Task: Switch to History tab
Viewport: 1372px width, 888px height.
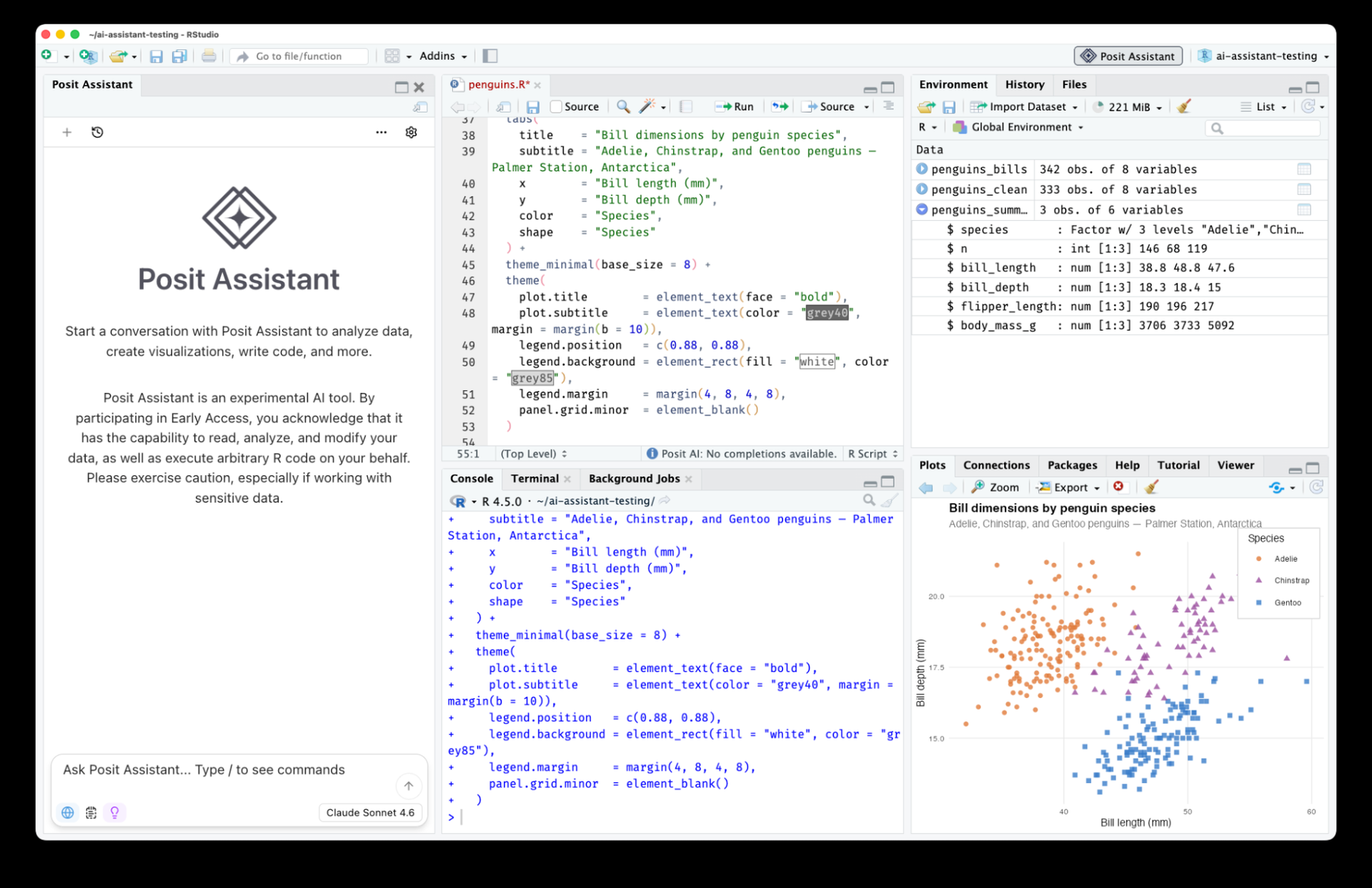Action: (1024, 84)
